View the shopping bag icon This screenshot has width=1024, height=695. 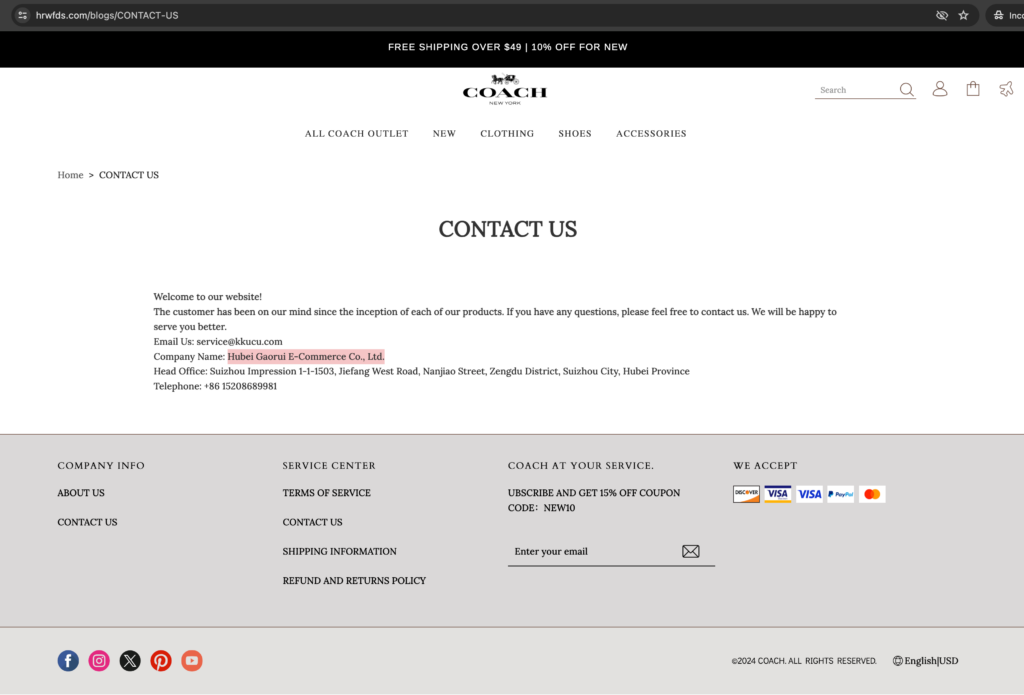tap(972, 88)
